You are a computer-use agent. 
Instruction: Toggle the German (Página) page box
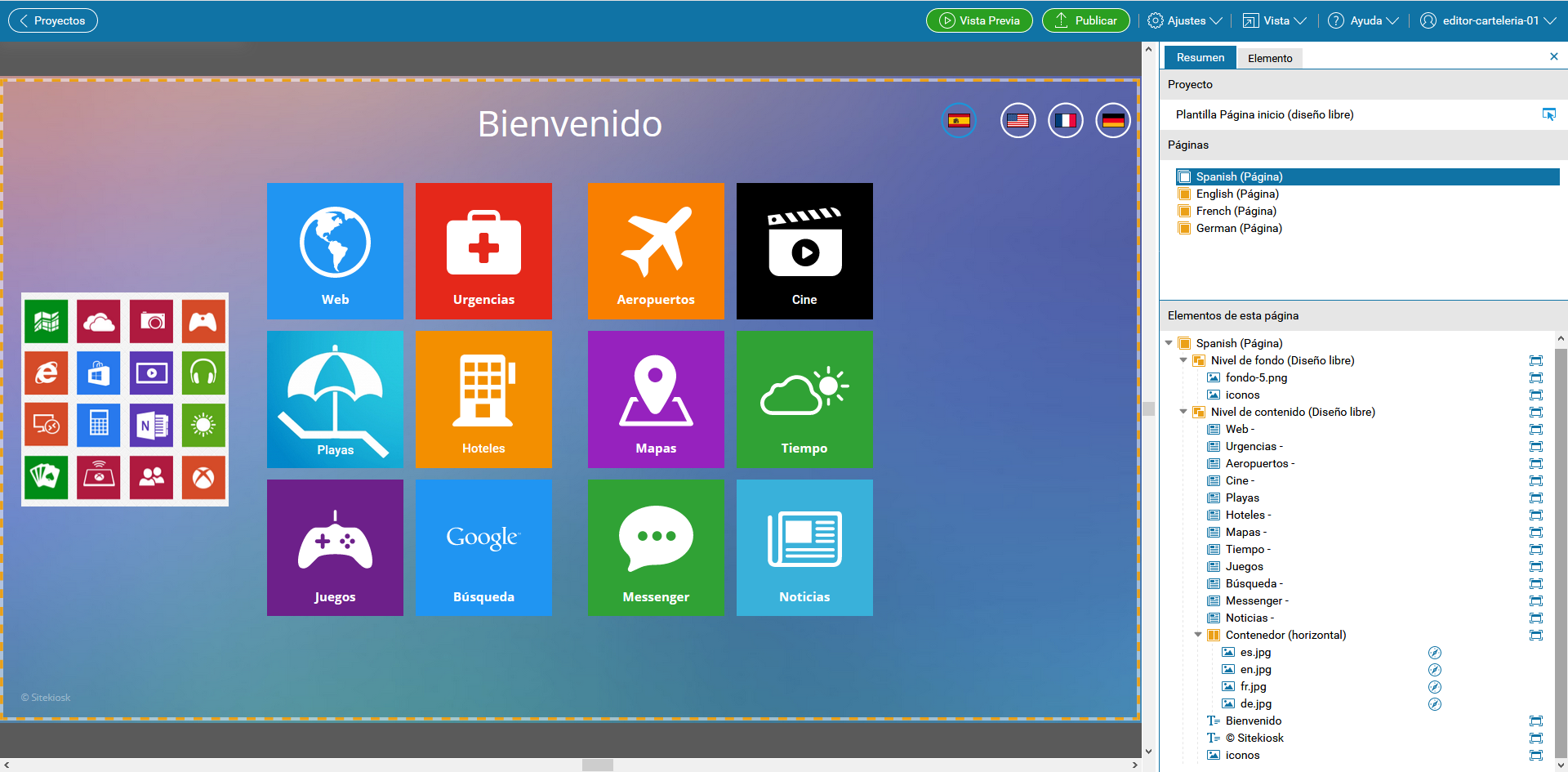pyautogui.click(x=1184, y=229)
